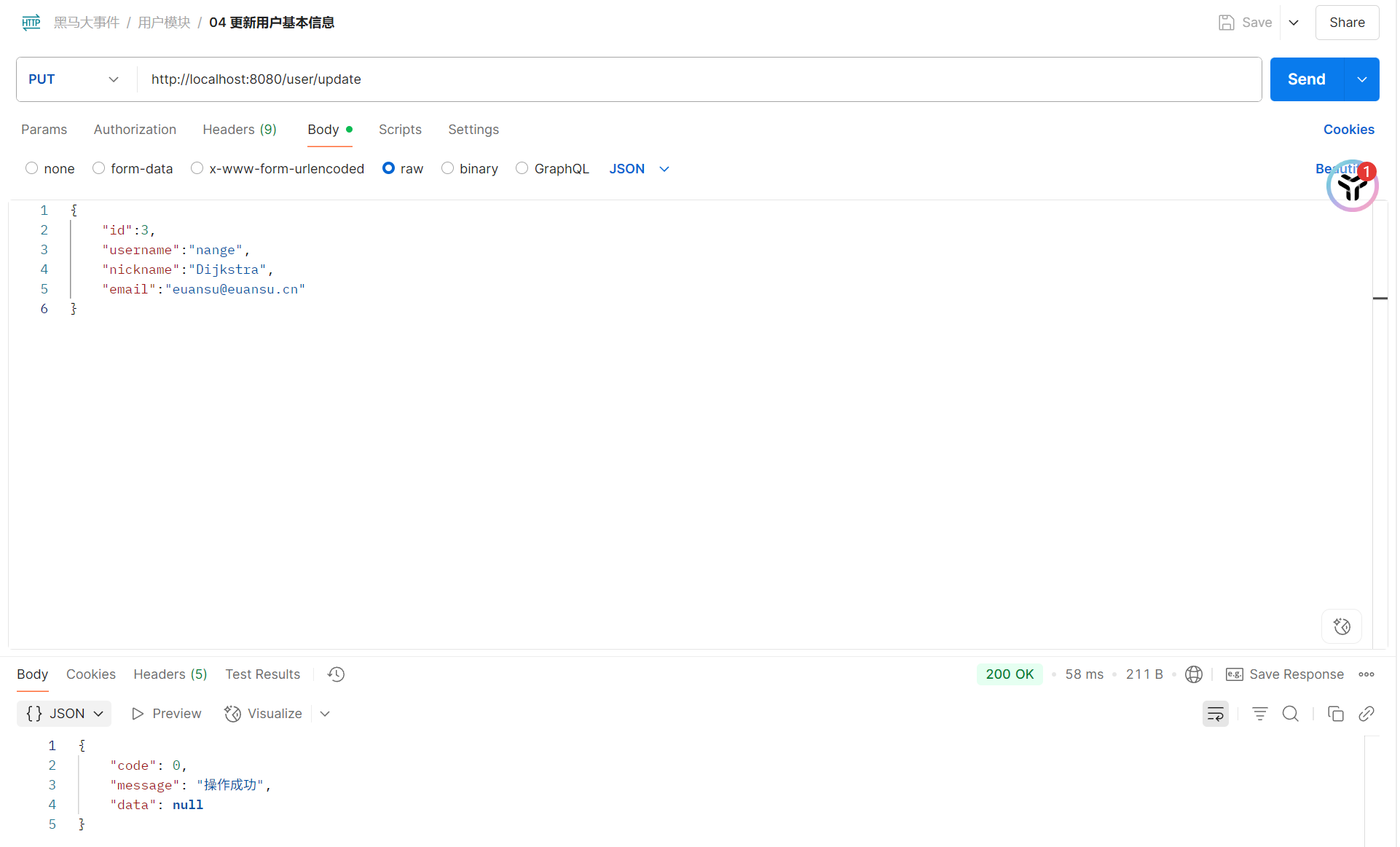Open the Cookies link
The height and width of the screenshot is (847, 1400).
pos(1348,130)
